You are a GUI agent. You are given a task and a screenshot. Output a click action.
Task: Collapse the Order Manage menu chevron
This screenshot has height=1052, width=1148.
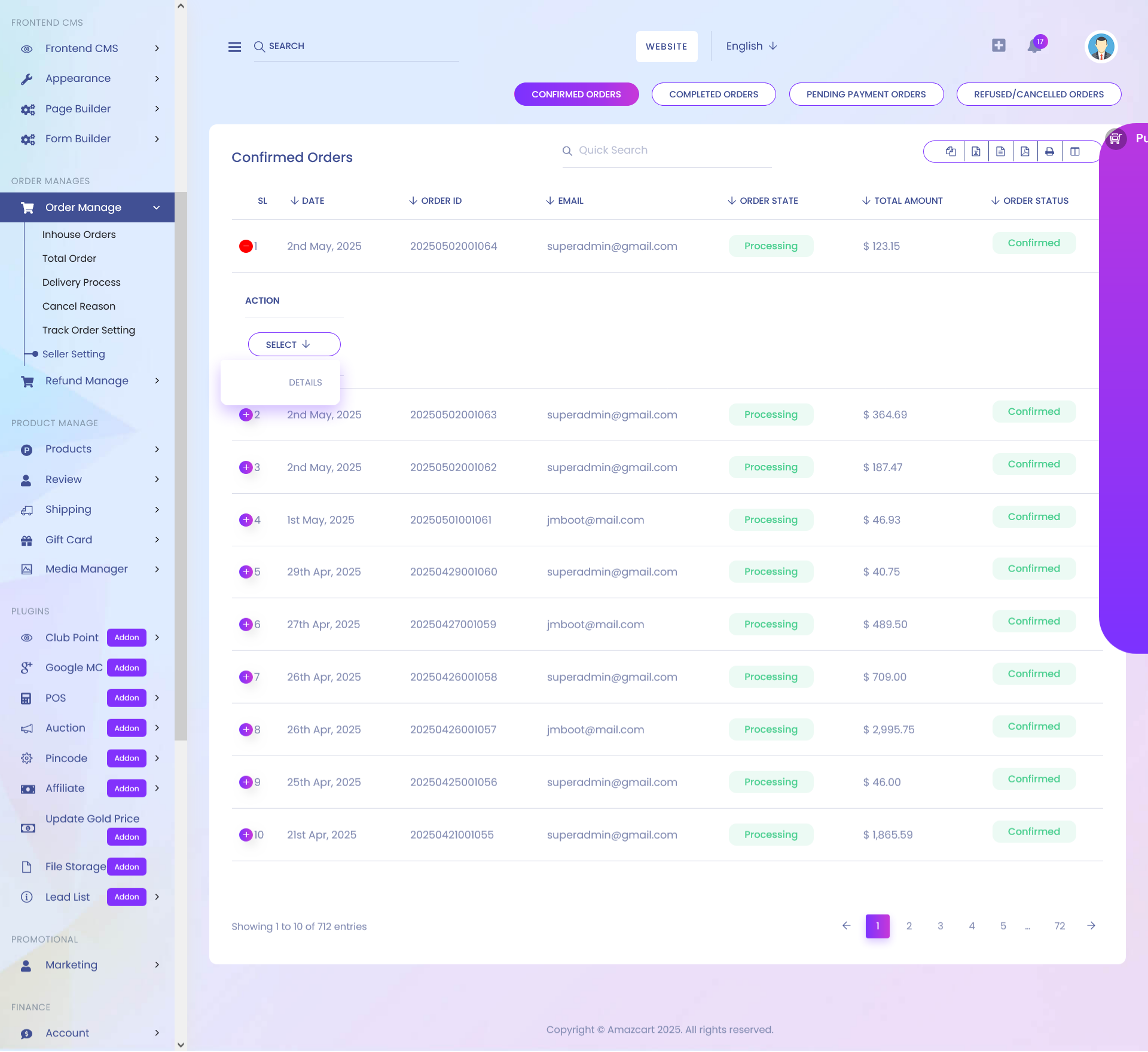(157, 207)
